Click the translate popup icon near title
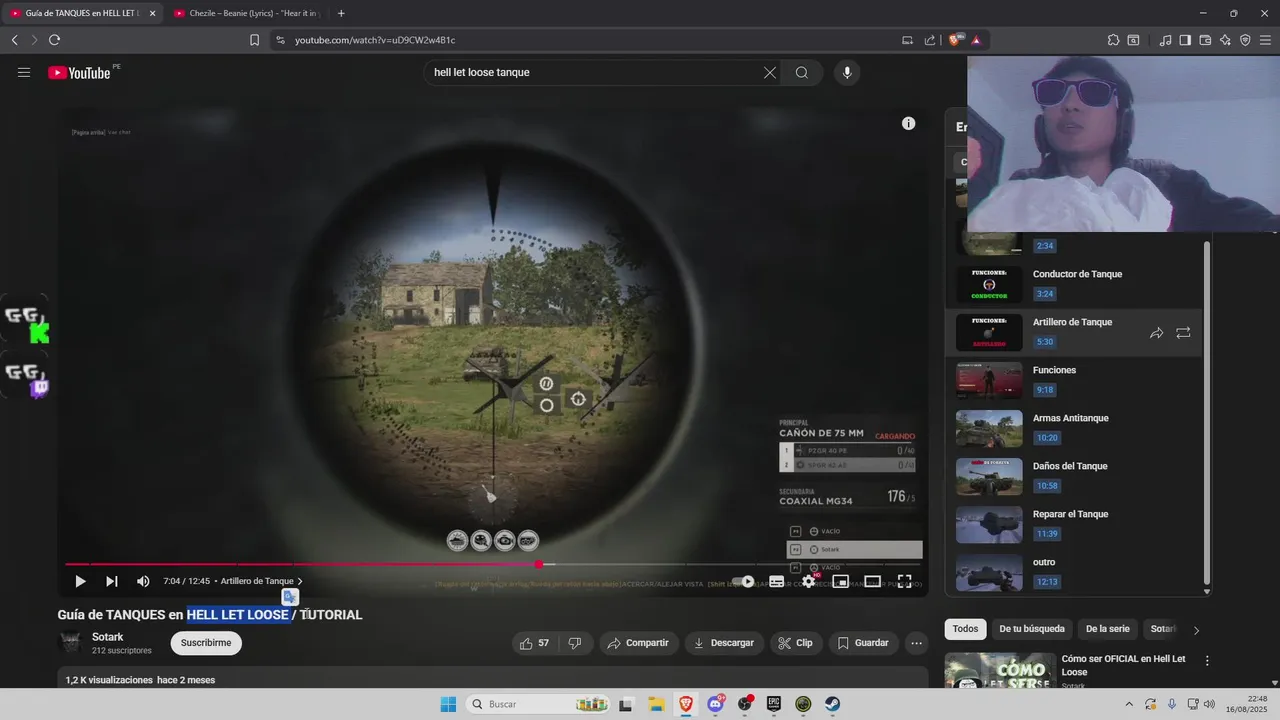This screenshot has height=720, width=1280. 290,597
